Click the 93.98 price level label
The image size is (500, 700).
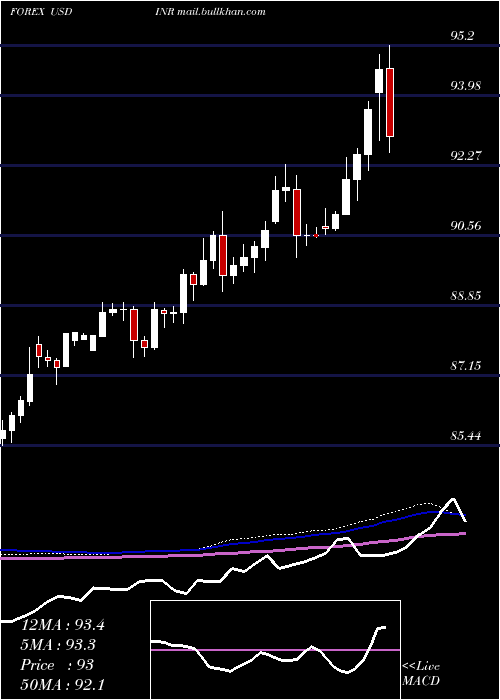(x=466, y=86)
